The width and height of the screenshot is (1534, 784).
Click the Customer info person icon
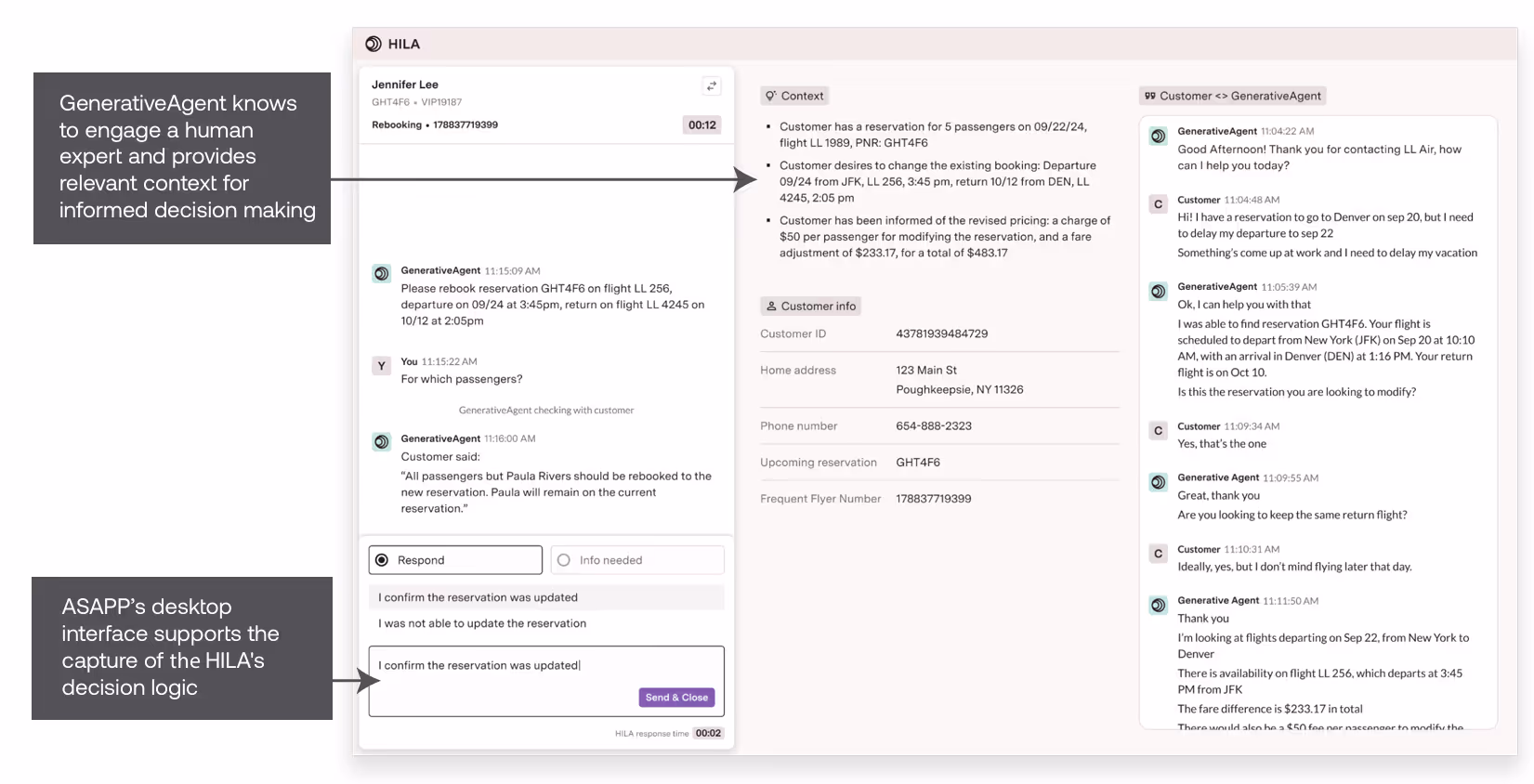(771, 306)
